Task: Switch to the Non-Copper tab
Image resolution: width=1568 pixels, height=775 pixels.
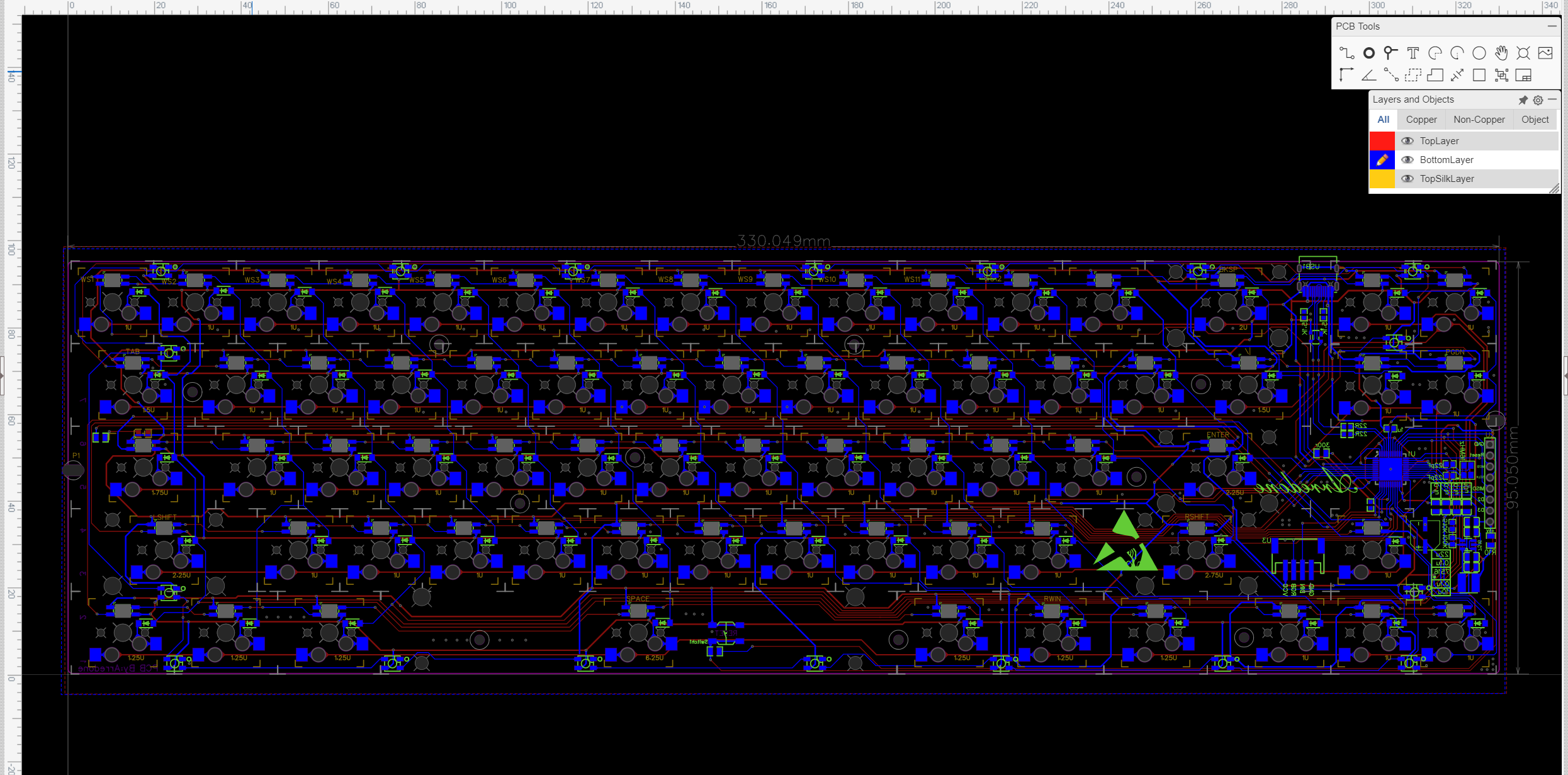Action: (x=1479, y=120)
